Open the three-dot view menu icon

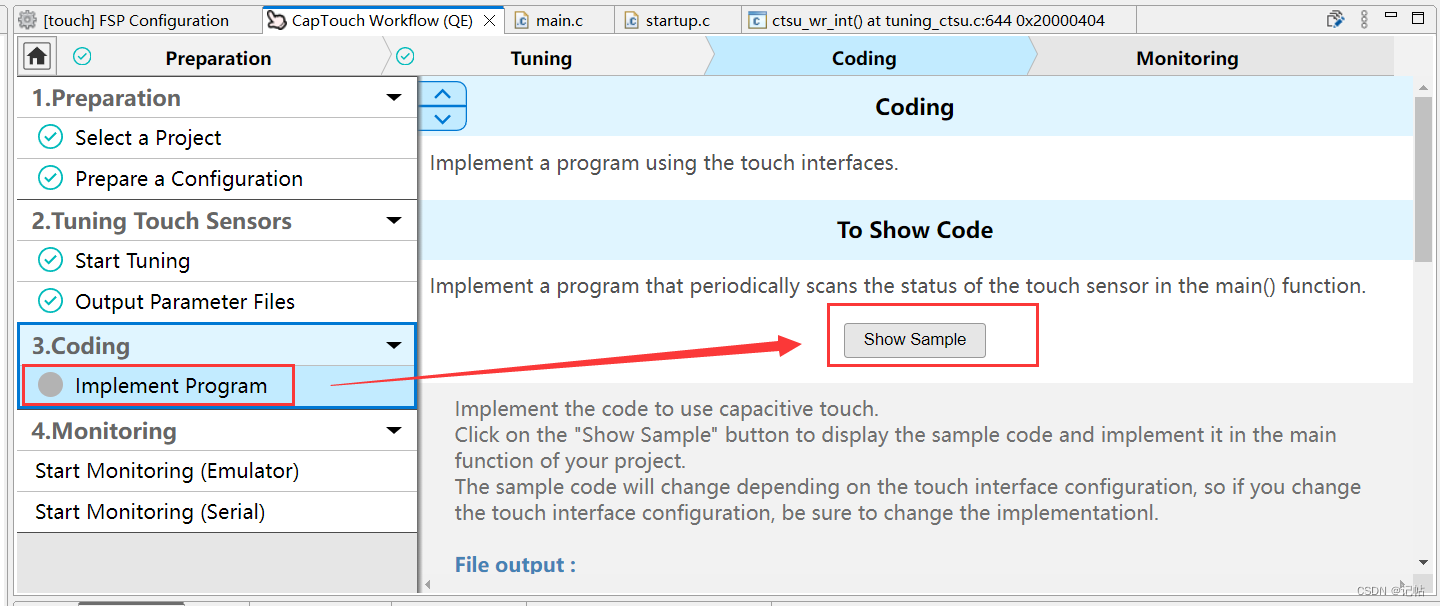click(1364, 19)
